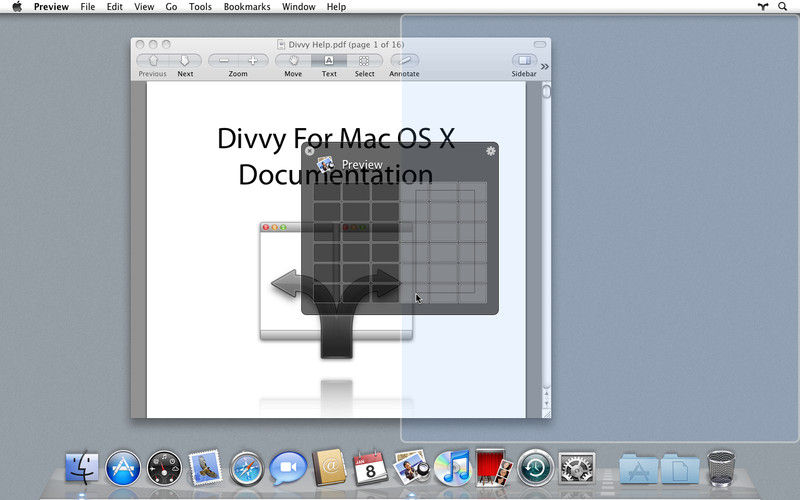Open the Window menu
This screenshot has height=500, width=800.
298,7
